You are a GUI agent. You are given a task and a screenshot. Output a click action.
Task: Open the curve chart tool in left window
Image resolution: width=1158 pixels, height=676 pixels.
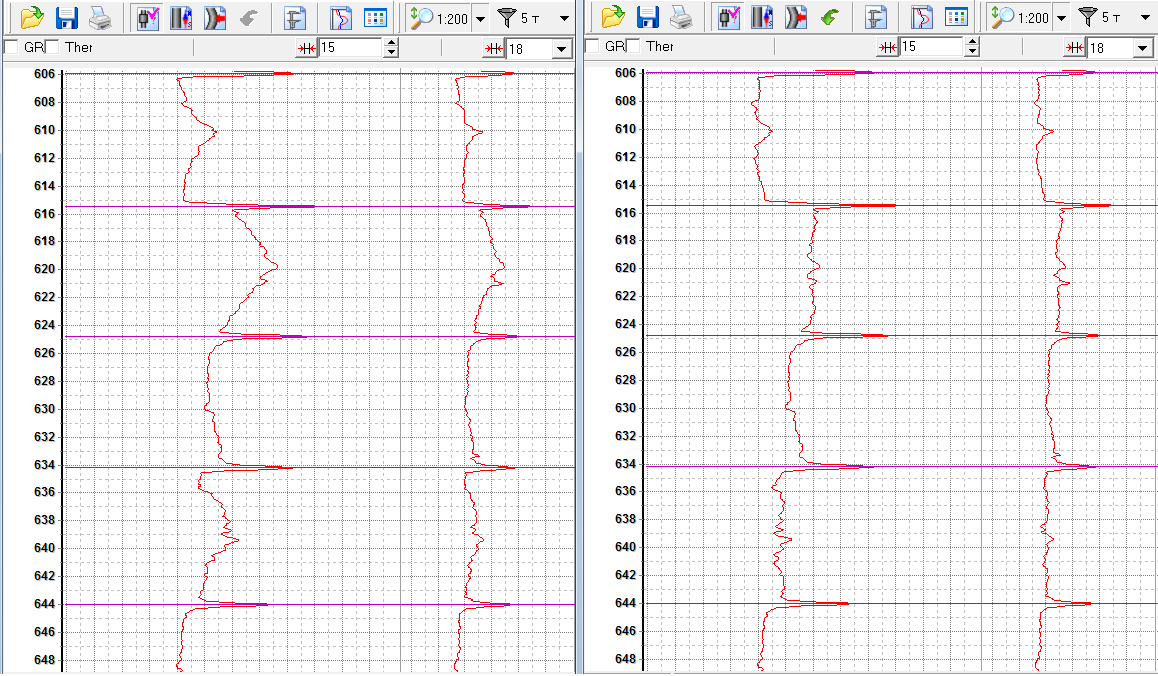(340, 17)
